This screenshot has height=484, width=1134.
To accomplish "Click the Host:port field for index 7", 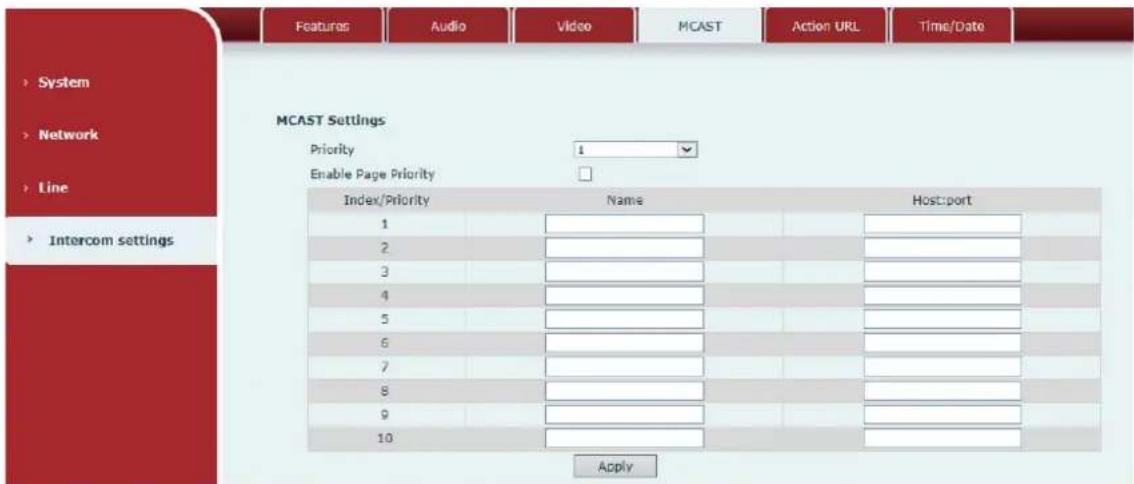I will pyautogui.click(x=942, y=367).
